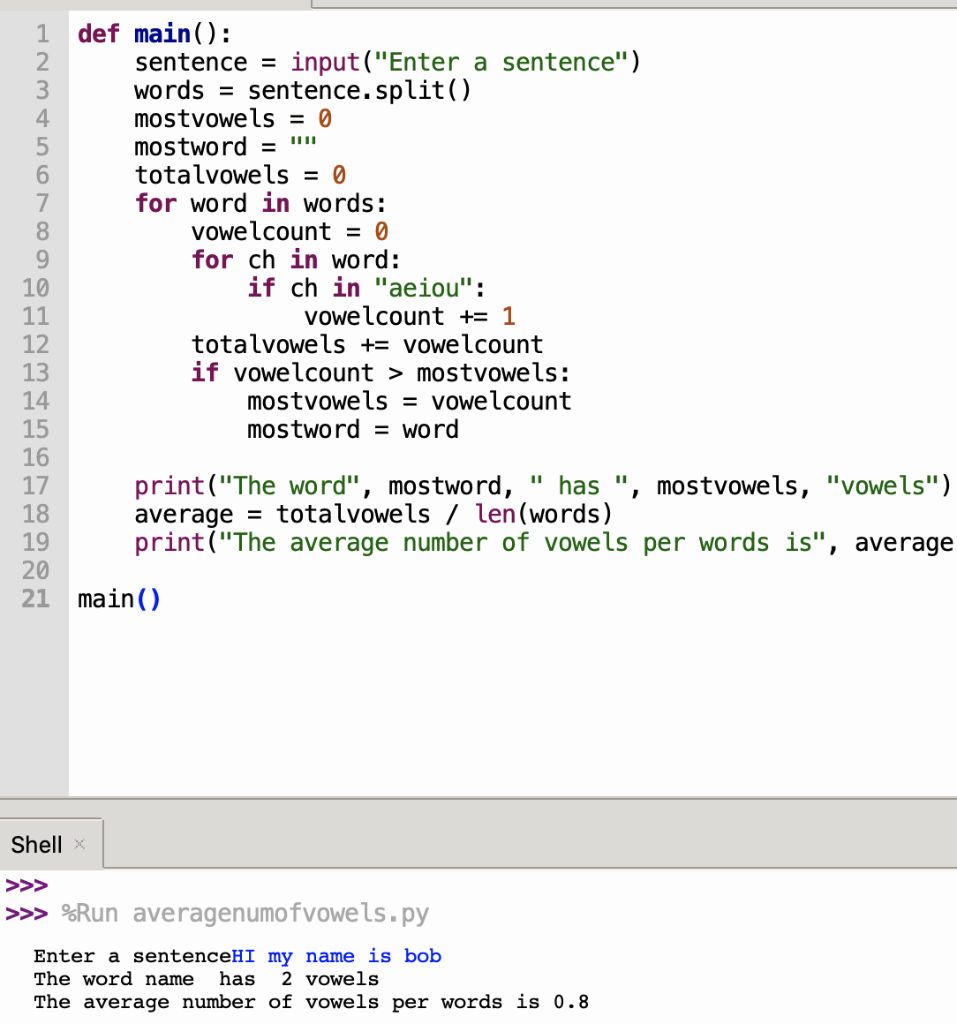
Task: Click 'mostword' assignment on line 5
Action: point(225,147)
